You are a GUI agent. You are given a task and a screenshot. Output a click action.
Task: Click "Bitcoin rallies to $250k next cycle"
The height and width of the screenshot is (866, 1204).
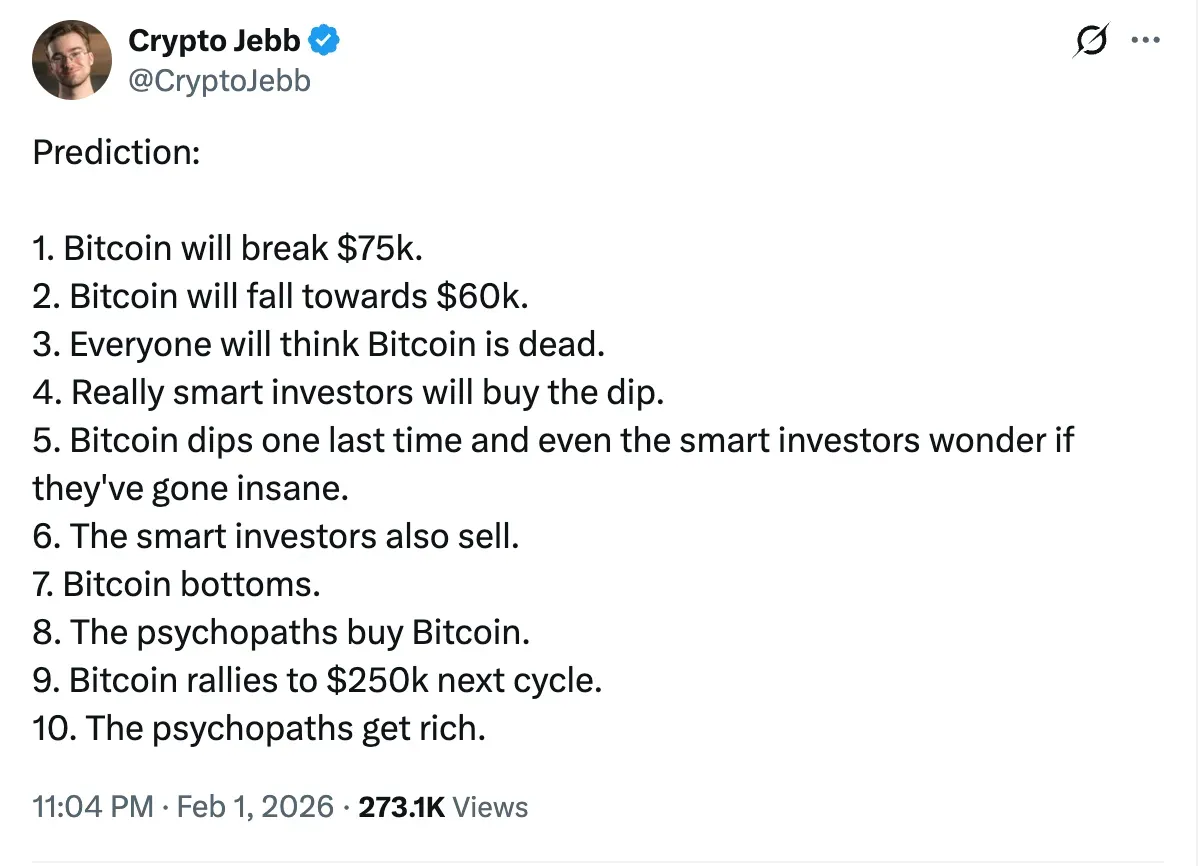318,680
